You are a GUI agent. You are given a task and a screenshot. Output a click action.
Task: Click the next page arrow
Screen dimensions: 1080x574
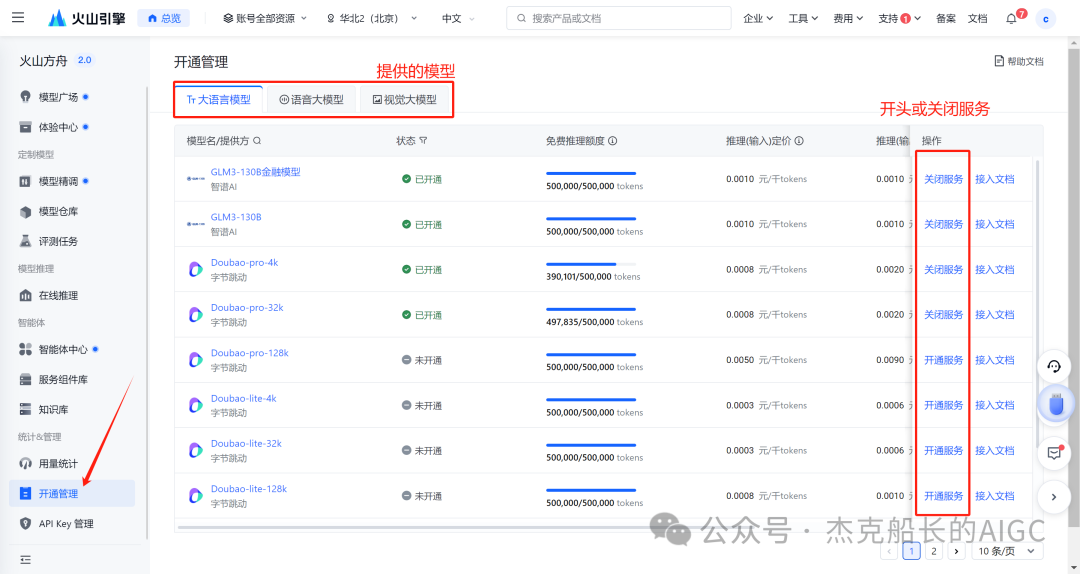click(956, 551)
